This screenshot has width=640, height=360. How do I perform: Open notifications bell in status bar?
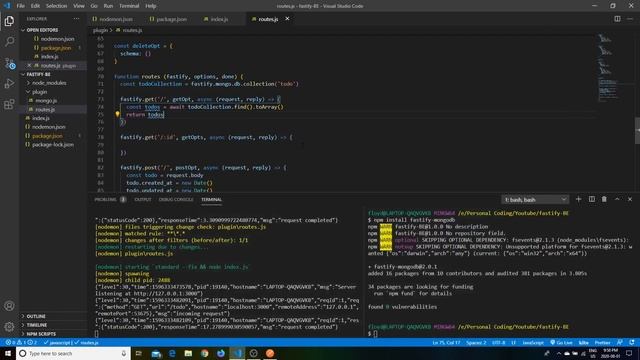click(x=632, y=342)
